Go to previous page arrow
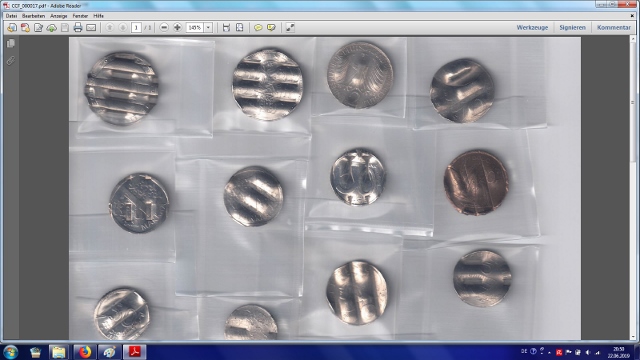 [109, 28]
